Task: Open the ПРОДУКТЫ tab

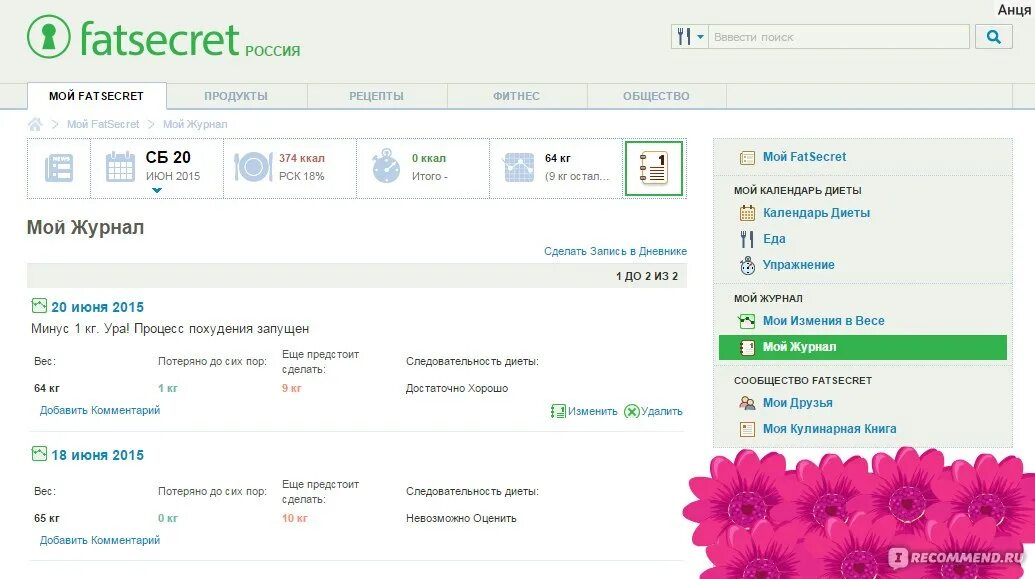Action: (x=236, y=96)
